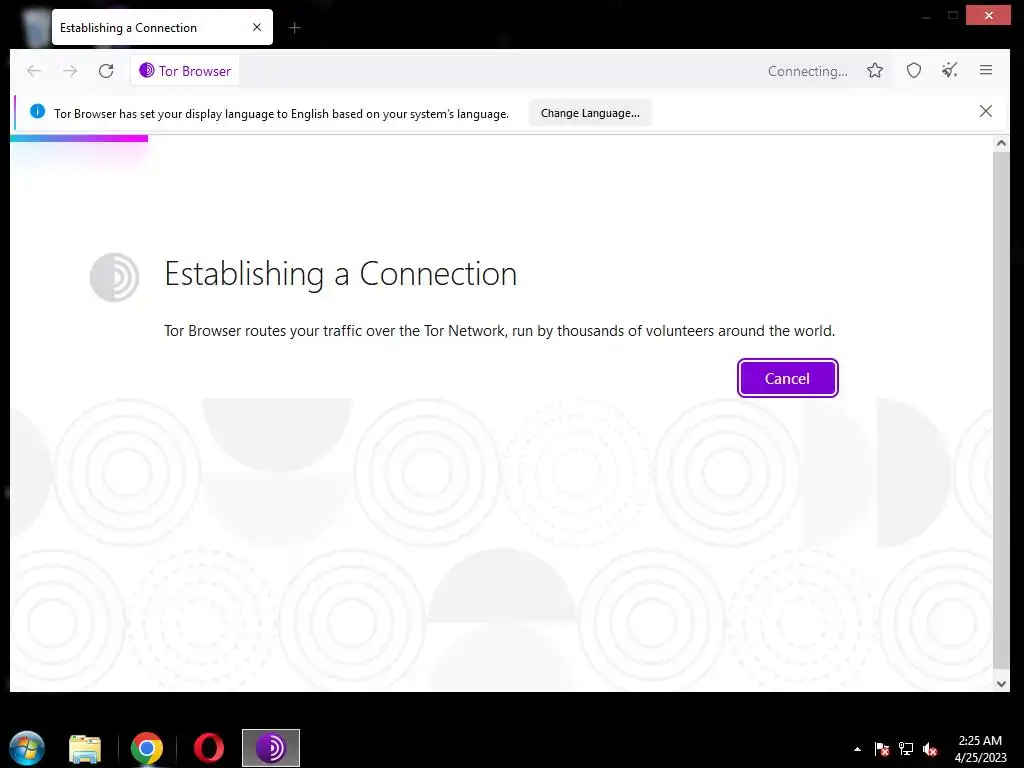Click the Action Center flag icon
1024x768 pixels.
click(x=882, y=749)
